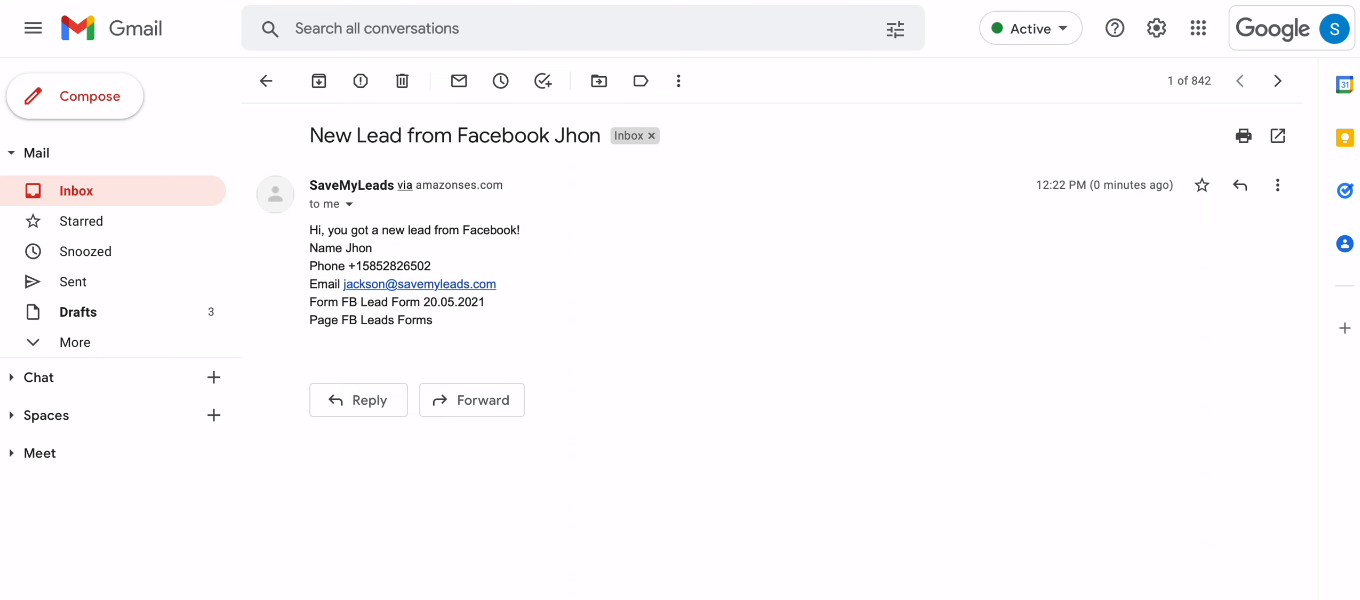Viewport: 1360px width, 600px height.
Task: Click the sender avatar picture
Action: click(275, 194)
